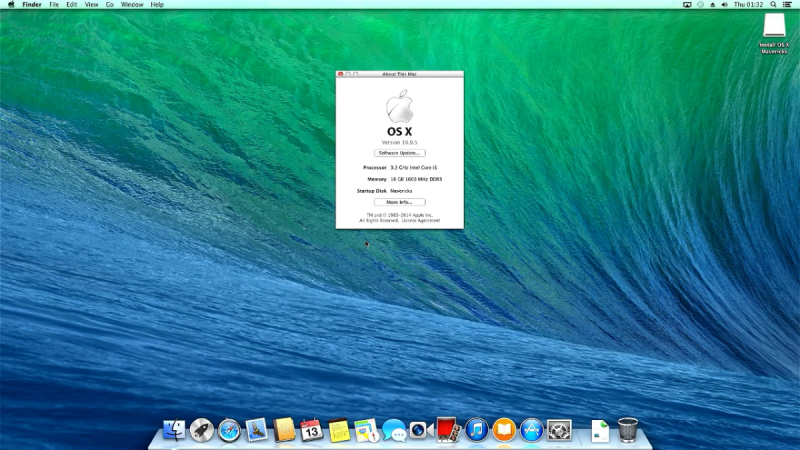Viewport: 800px width, 450px height.
Task: Open the Help menu
Action: click(157, 5)
